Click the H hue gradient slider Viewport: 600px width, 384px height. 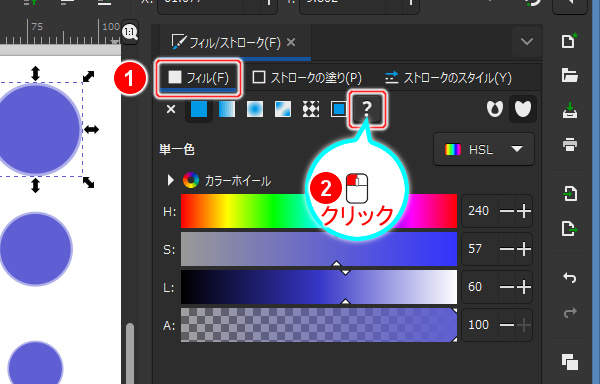[319, 211]
